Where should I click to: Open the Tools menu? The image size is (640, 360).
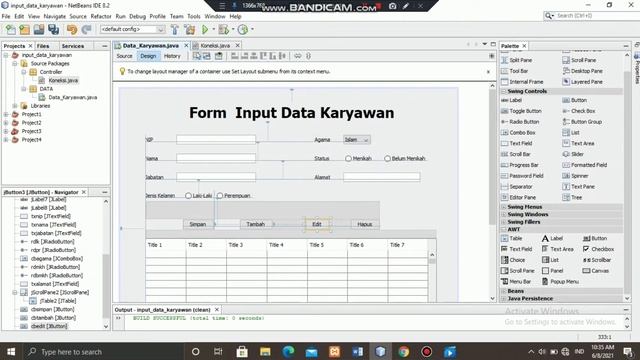click(x=194, y=16)
